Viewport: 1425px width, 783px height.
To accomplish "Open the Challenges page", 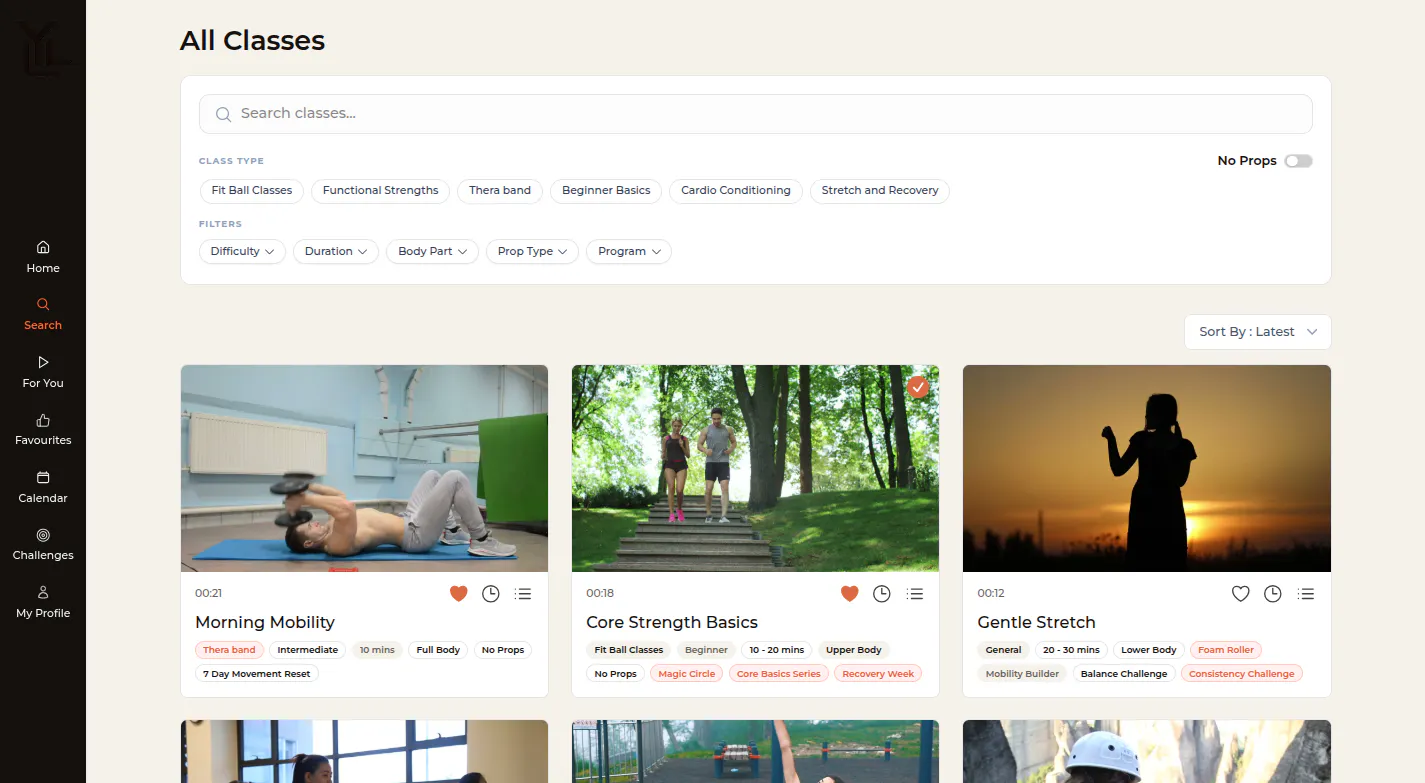I will (43, 544).
